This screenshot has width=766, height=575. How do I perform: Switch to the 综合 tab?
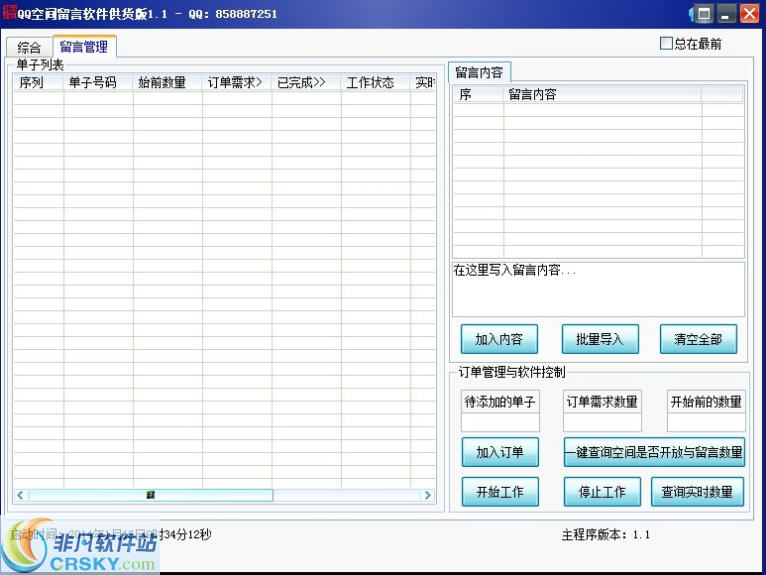coord(29,47)
